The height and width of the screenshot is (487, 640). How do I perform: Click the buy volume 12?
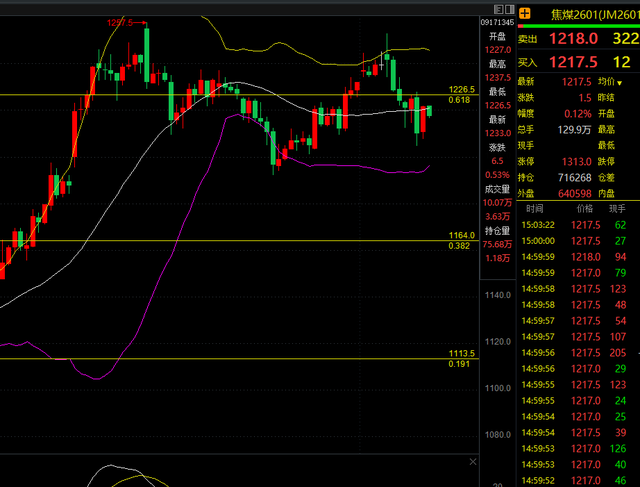[x=621, y=62]
